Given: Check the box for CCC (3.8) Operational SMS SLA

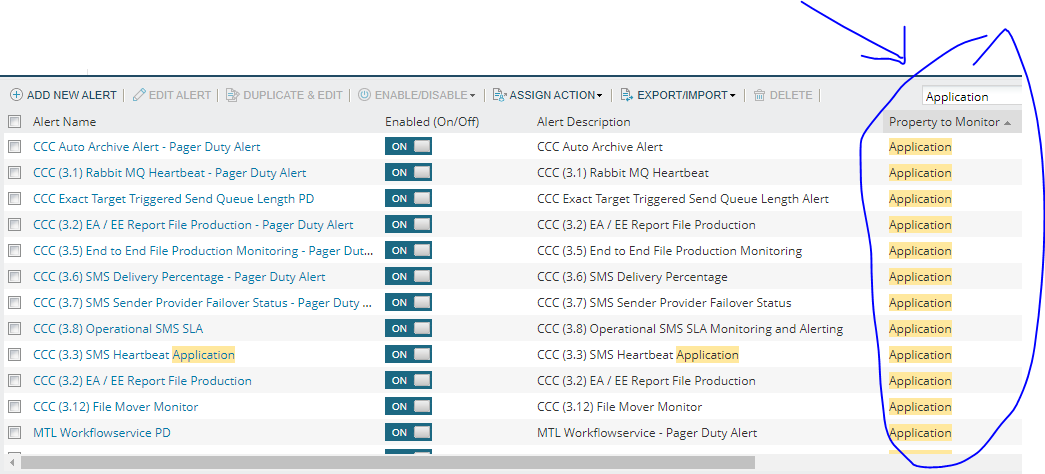Looking at the screenshot, I should (x=14, y=329).
